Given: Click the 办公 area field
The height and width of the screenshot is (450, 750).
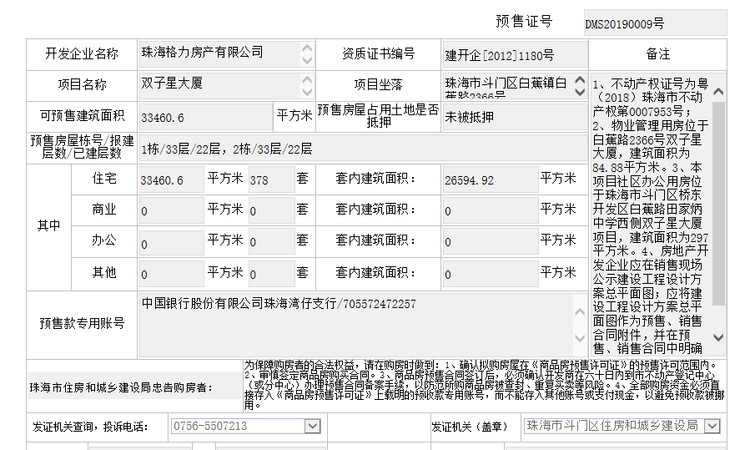Looking at the screenshot, I should tap(171, 242).
